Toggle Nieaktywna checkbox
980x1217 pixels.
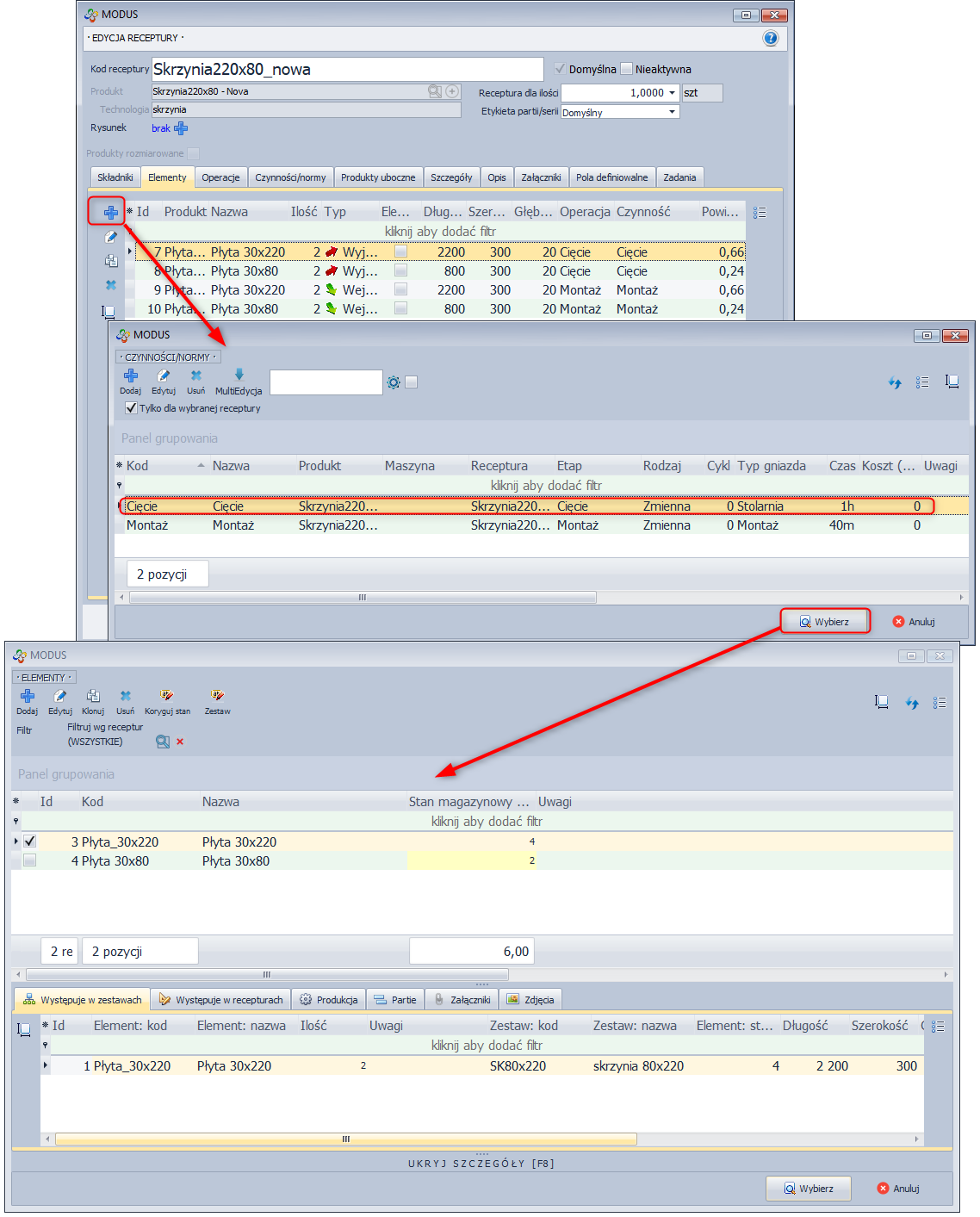pos(627,69)
